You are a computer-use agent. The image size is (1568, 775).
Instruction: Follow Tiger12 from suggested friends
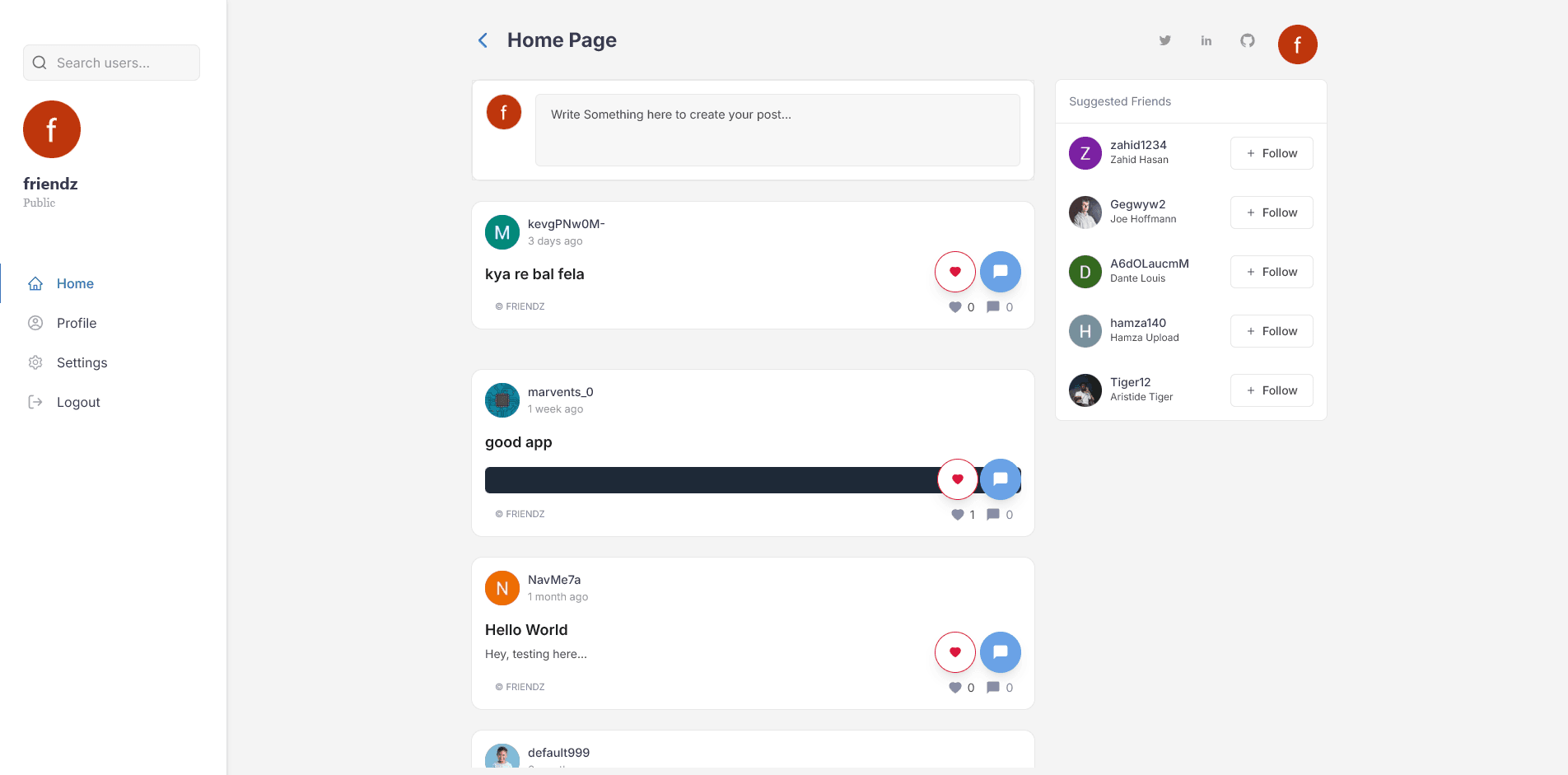click(1271, 390)
